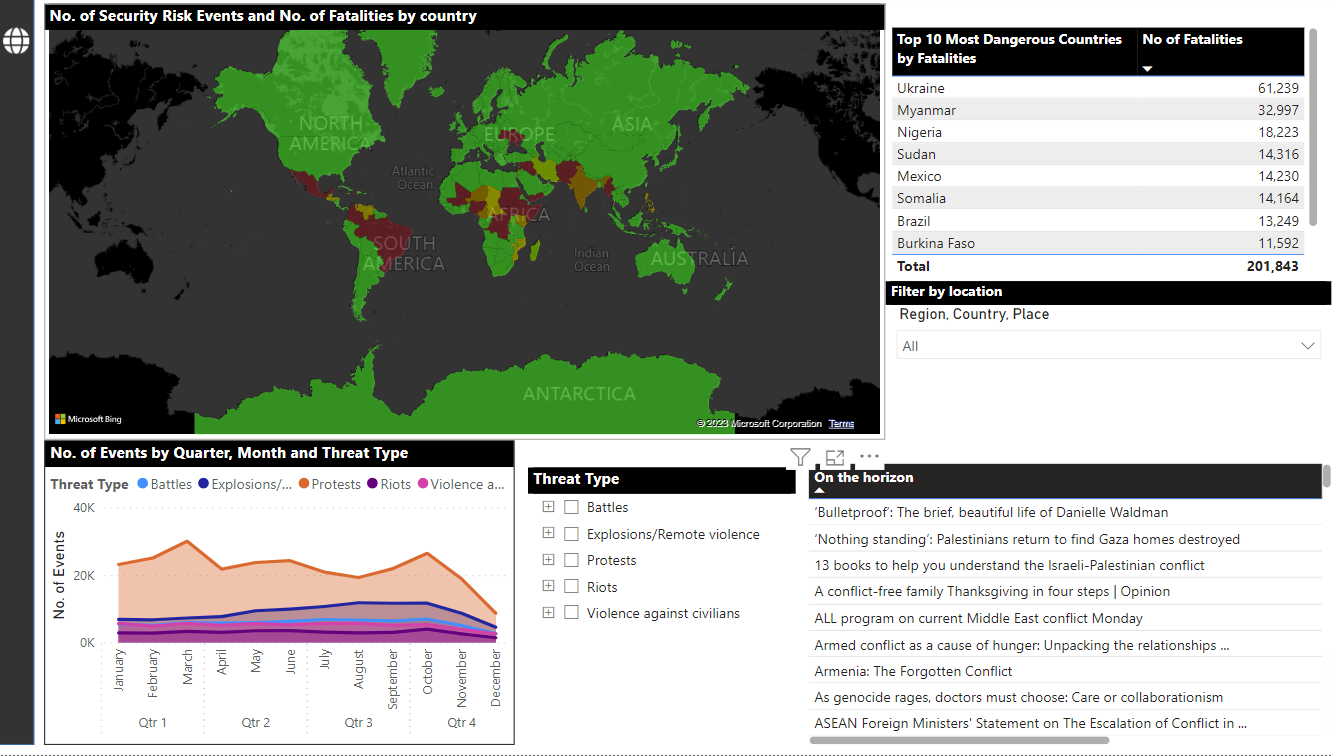This screenshot has width=1332, height=756.
Task: Click the Focus mode expand icon
Action: 835,458
